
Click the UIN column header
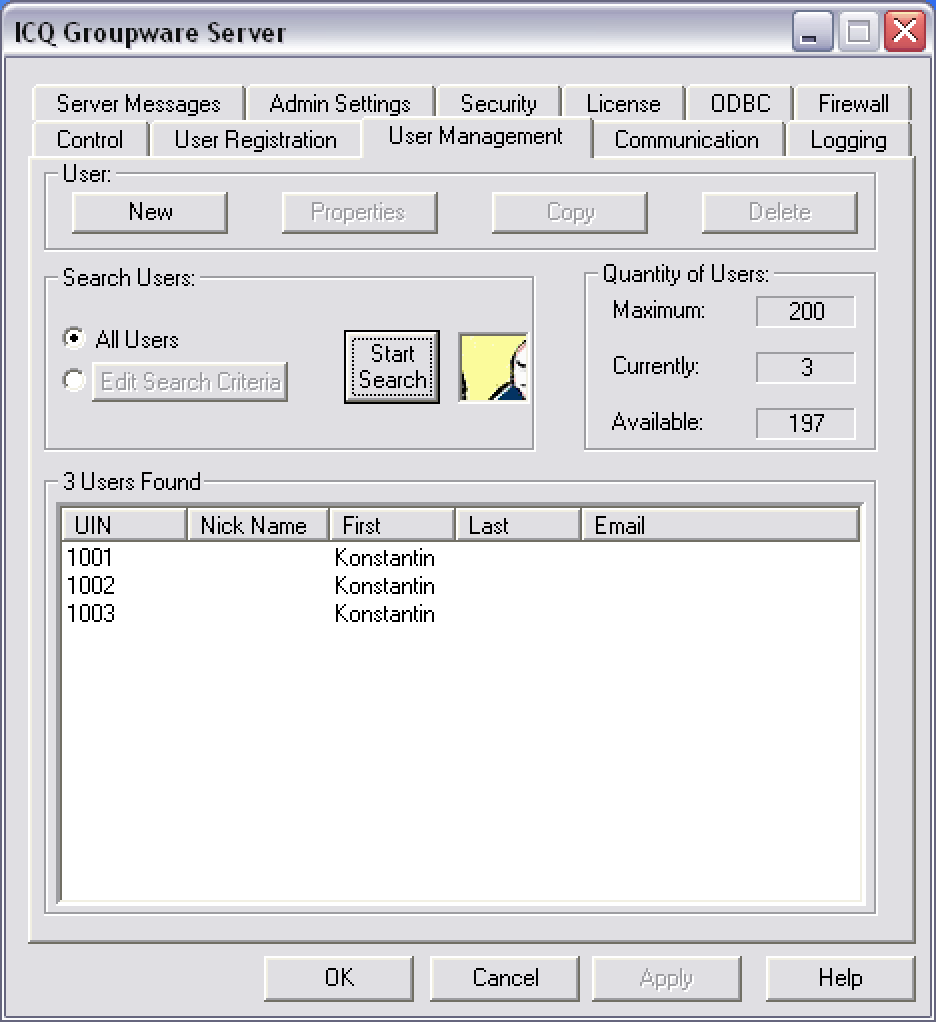(122, 523)
